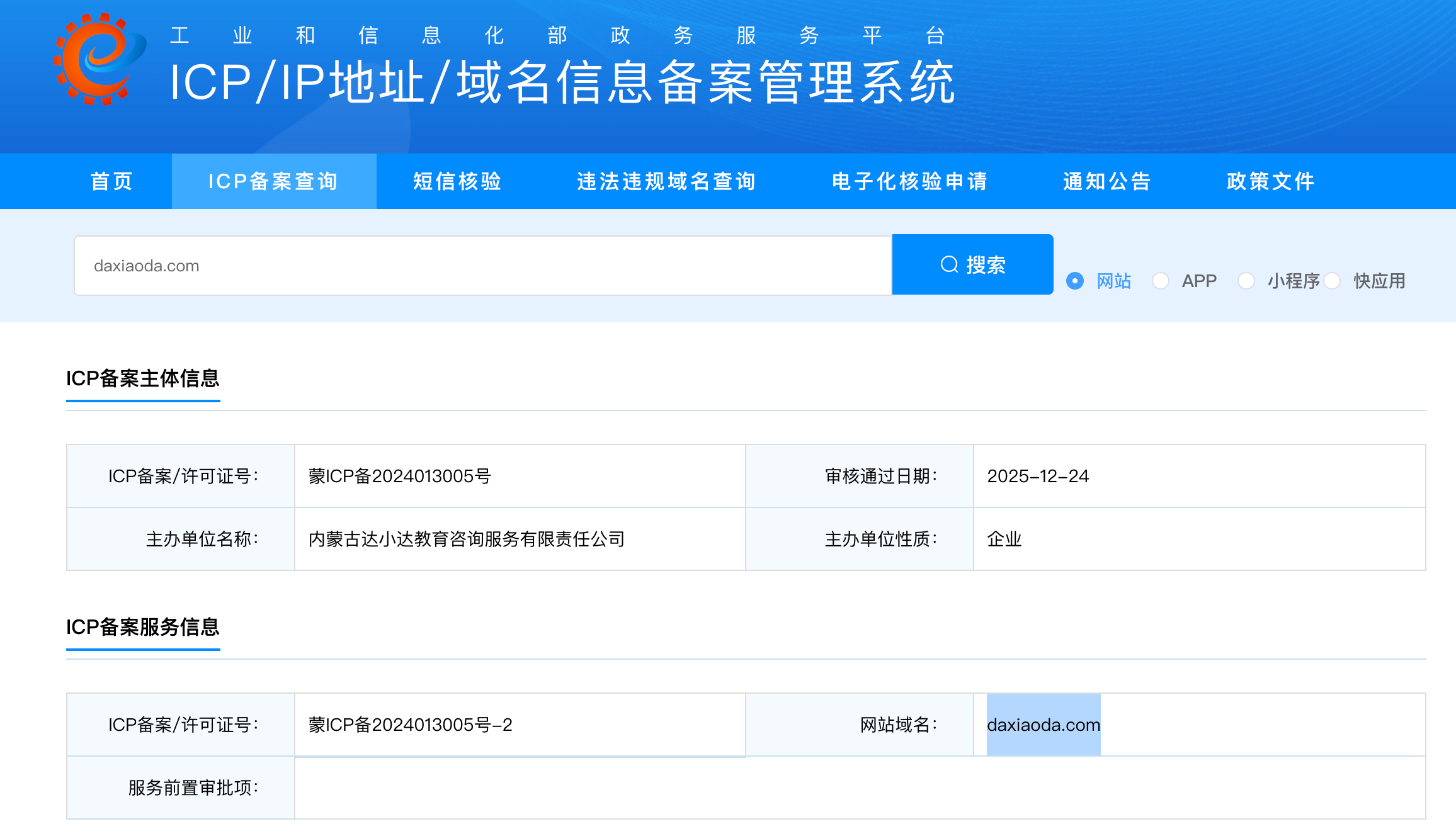Image resolution: width=1456 pixels, height=836 pixels.
Task: Click the site title ICP/IP地址/域名信息备案管理系统
Action: click(562, 82)
